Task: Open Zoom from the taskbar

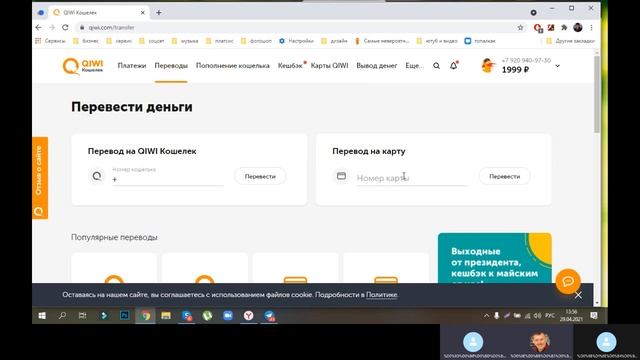Action: tap(228, 316)
